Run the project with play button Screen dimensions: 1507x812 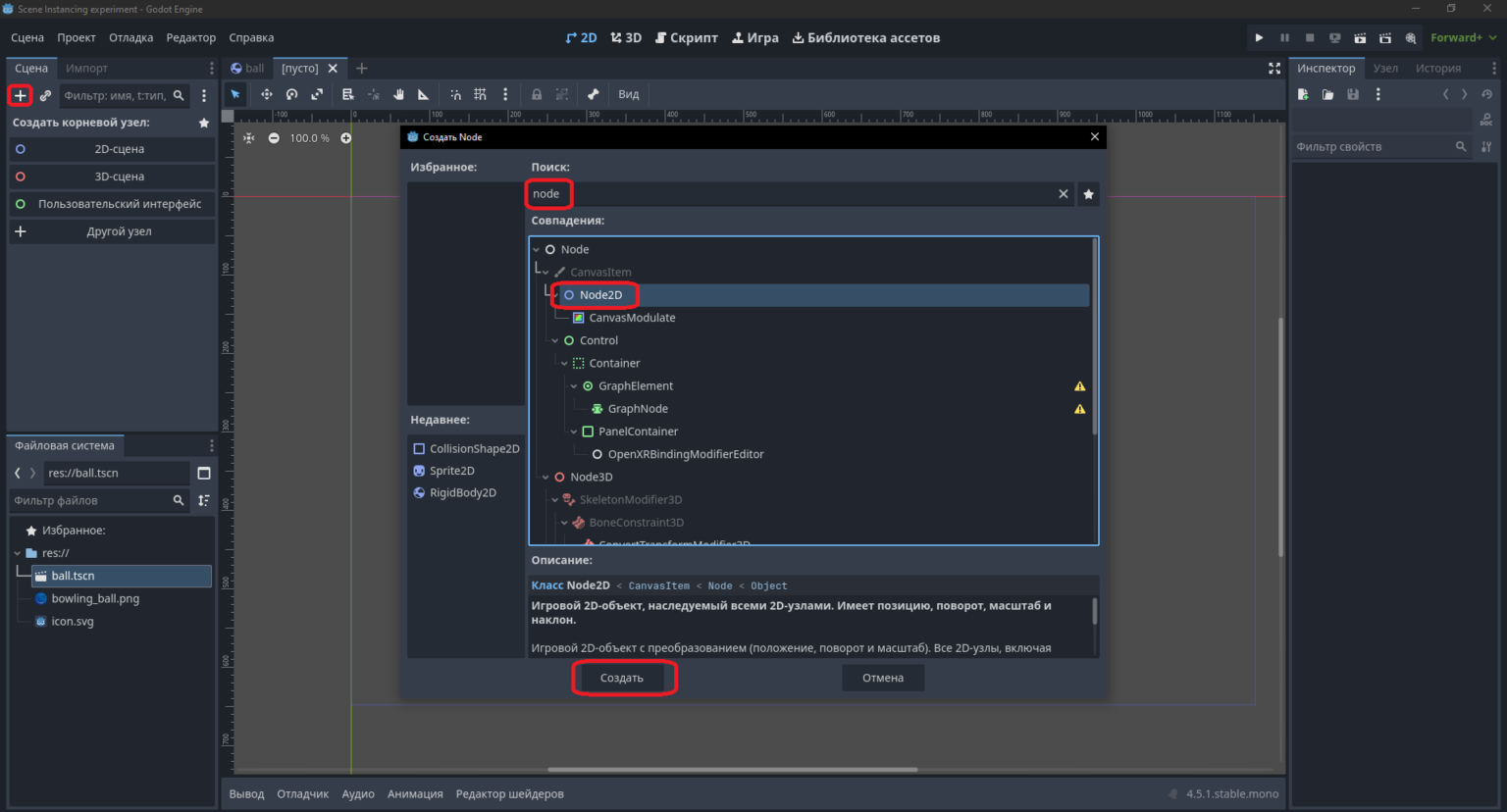coord(1259,37)
